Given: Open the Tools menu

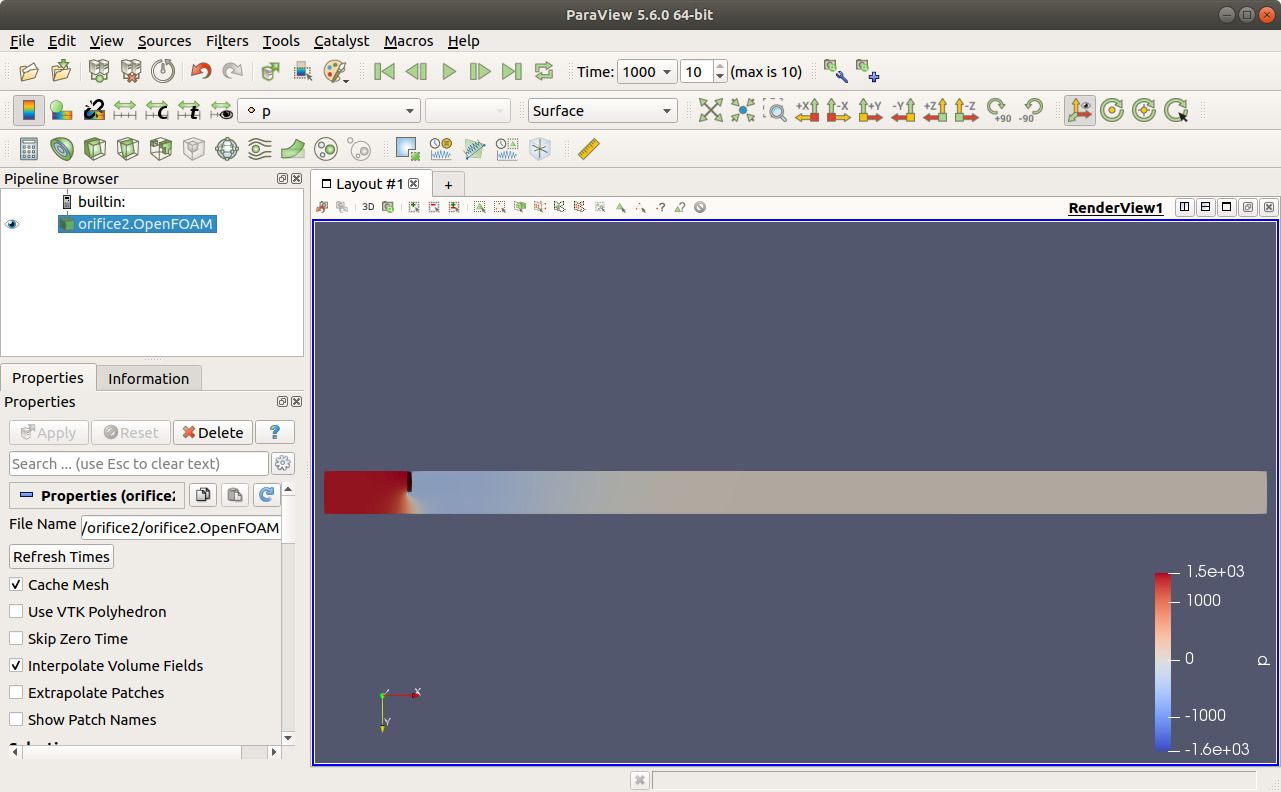Looking at the screenshot, I should coord(281,41).
